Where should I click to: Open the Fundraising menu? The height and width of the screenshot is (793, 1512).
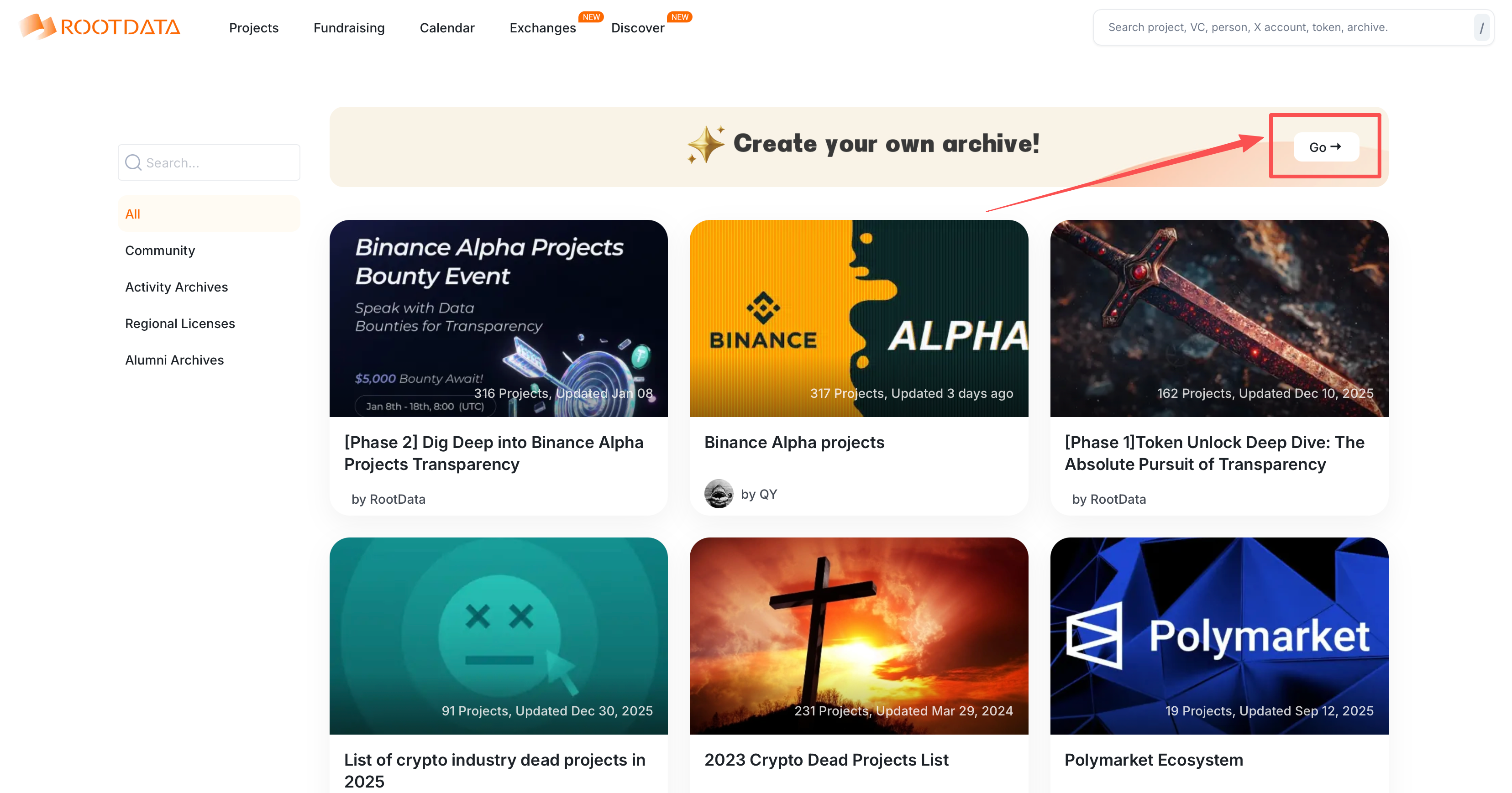tap(349, 27)
